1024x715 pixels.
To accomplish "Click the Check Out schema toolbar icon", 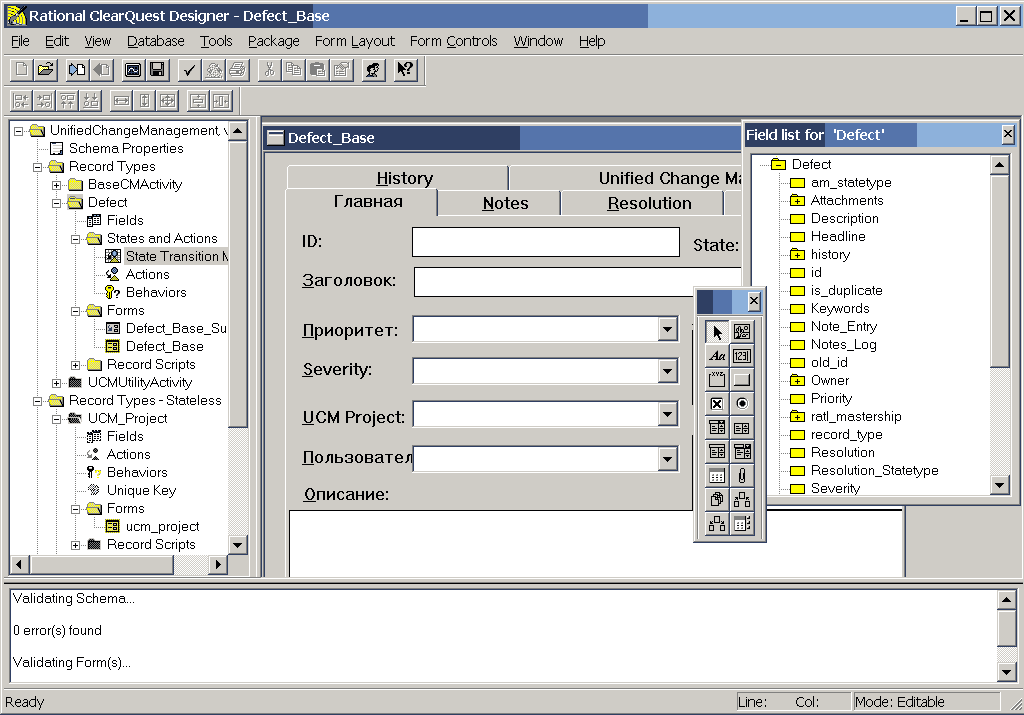I will click(x=77, y=69).
